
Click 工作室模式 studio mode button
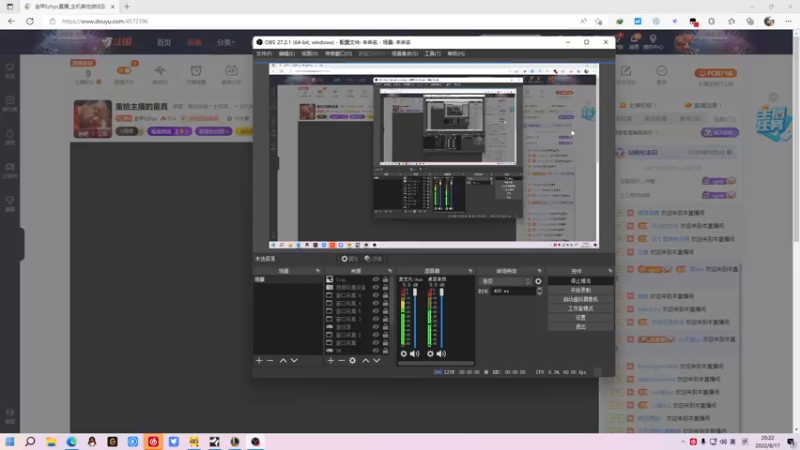[x=580, y=308]
